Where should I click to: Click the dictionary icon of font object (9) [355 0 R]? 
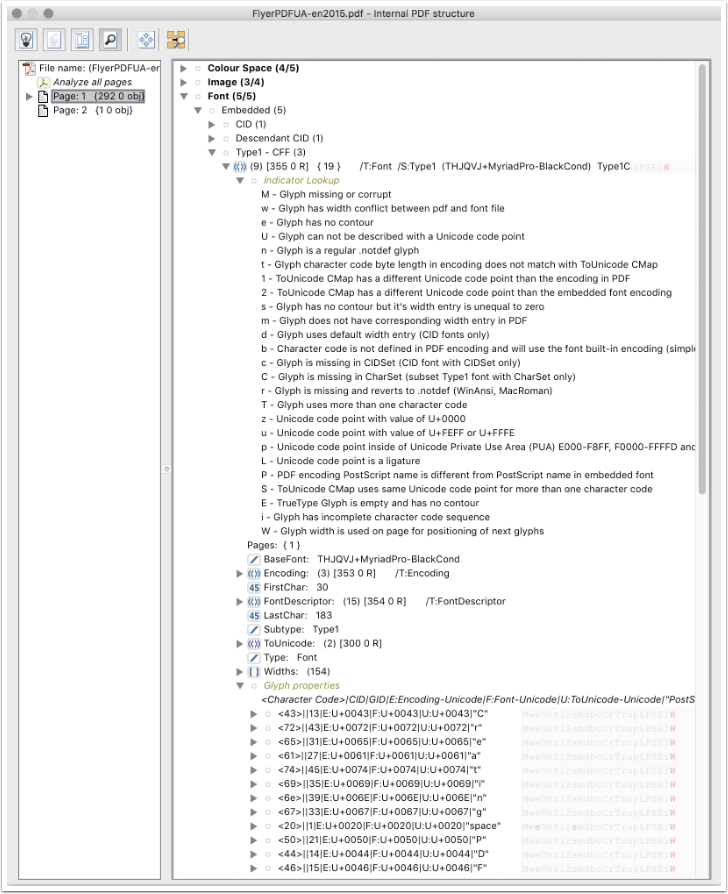[x=240, y=166]
